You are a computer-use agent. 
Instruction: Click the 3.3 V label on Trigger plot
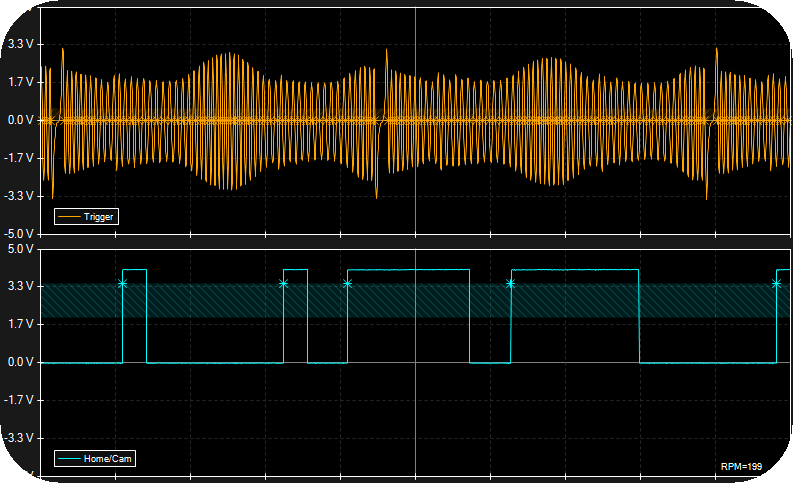tap(20, 44)
